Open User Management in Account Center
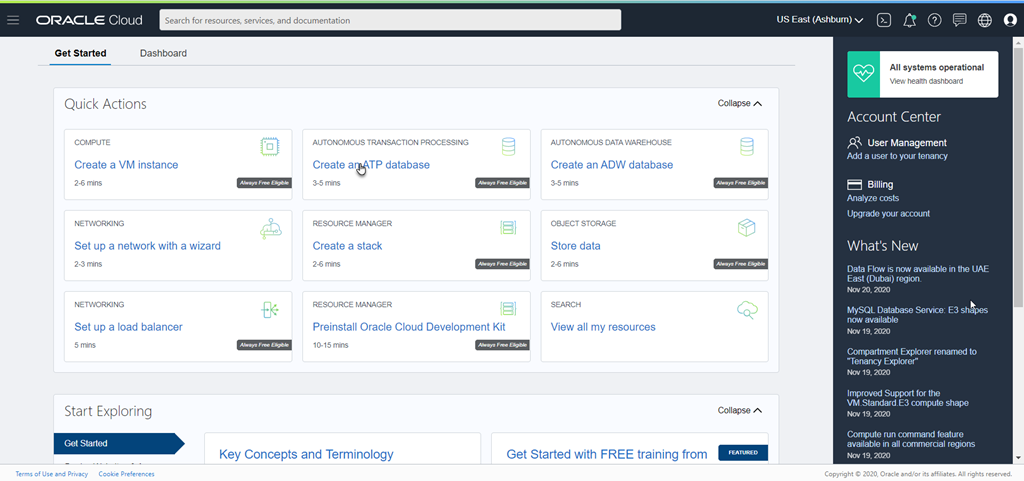Screen dimensions: 1024x481 click(906, 142)
